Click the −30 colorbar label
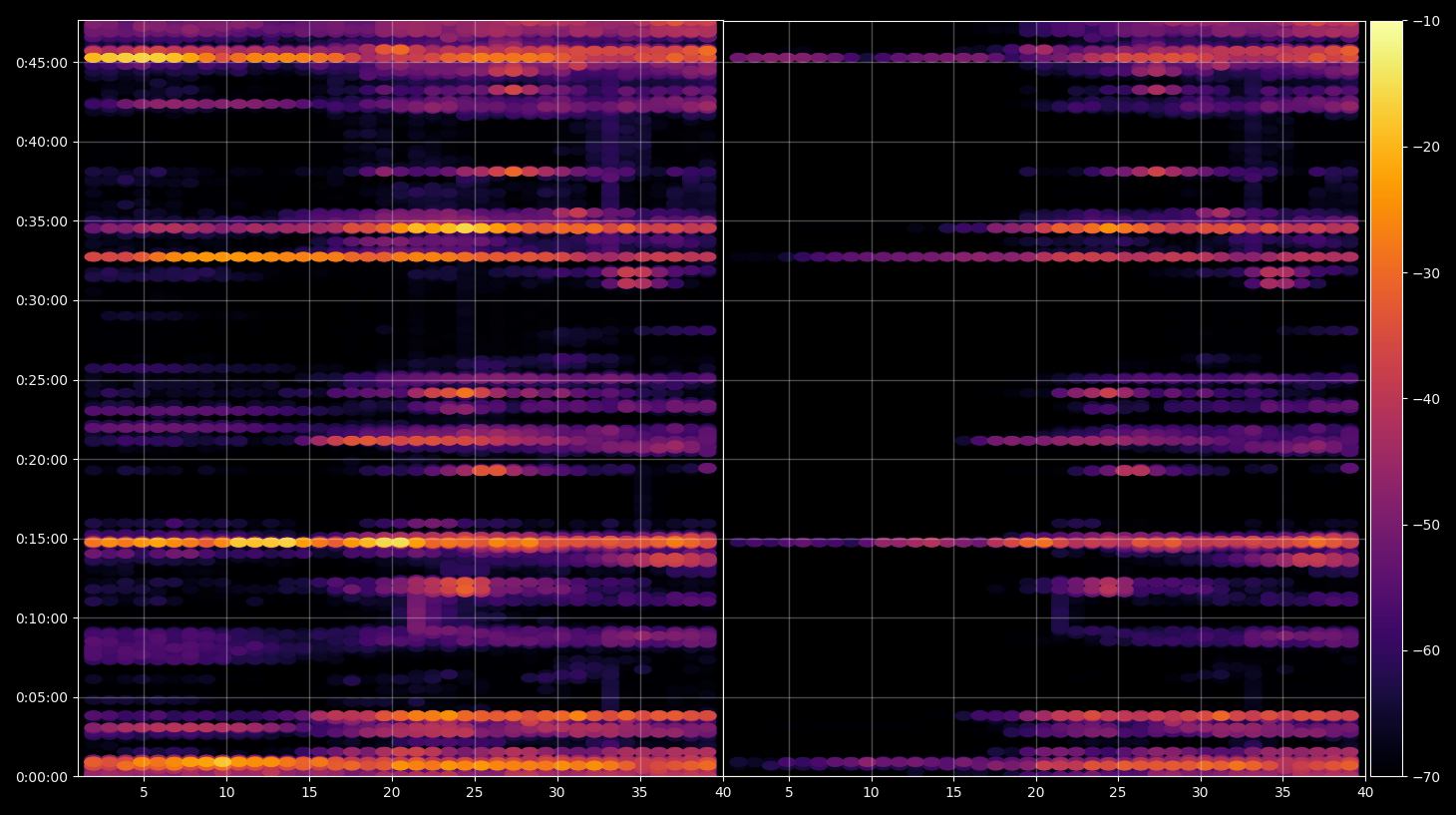Viewport: 1456px width, 815px height. [x=1426, y=273]
